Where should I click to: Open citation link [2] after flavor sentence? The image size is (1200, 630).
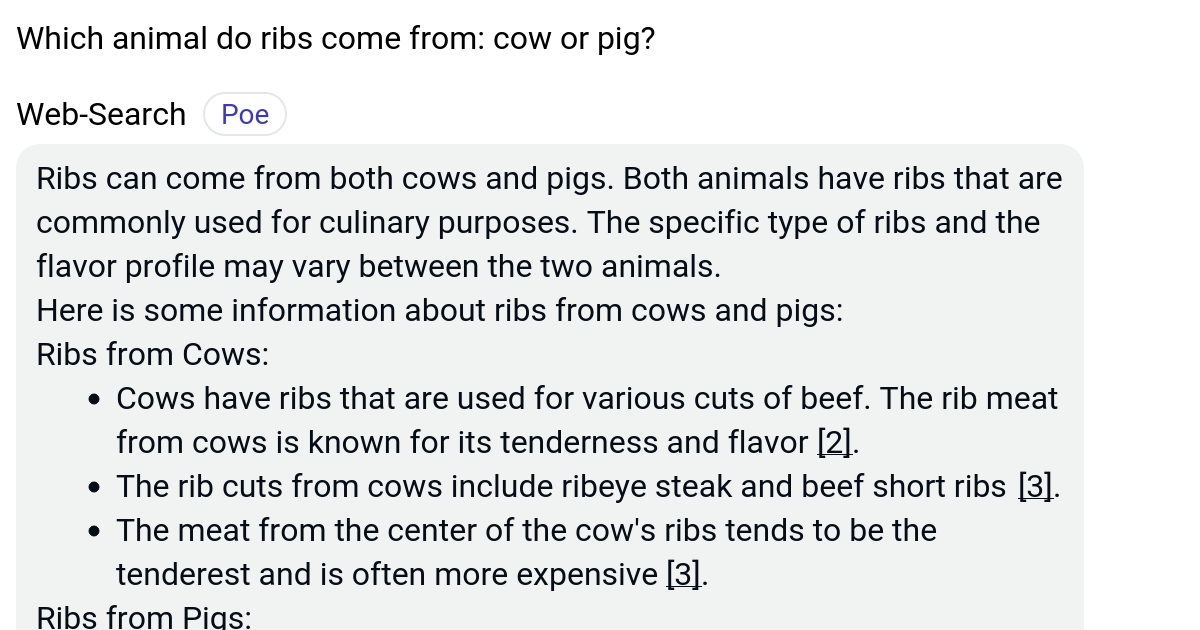tap(834, 442)
